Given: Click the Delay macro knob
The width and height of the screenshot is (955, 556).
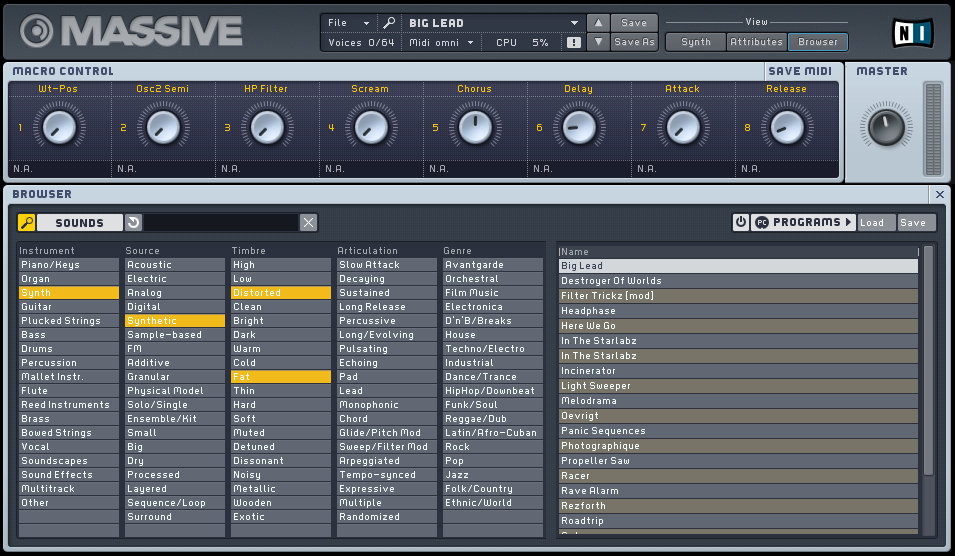Looking at the screenshot, I should [x=579, y=127].
